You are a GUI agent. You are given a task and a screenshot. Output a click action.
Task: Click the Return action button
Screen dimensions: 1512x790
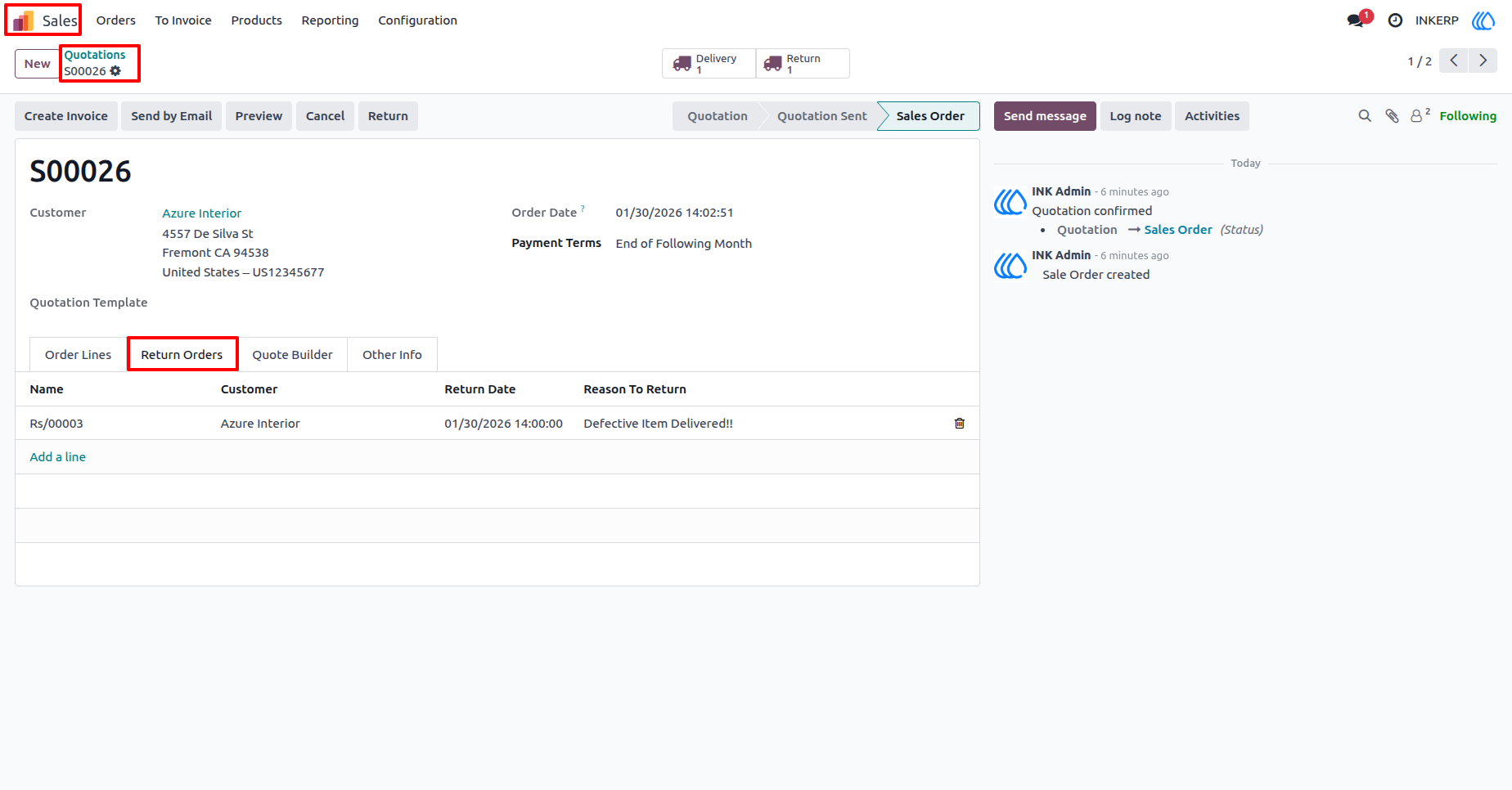click(x=388, y=116)
